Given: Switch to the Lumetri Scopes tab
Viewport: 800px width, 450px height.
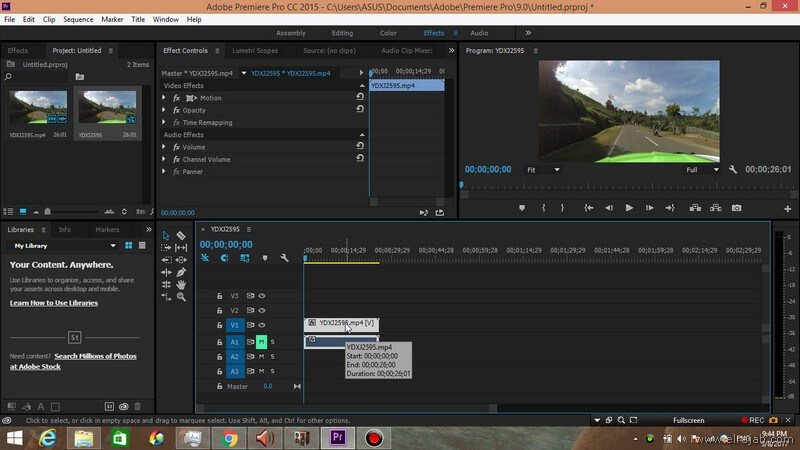Looking at the screenshot, I should tap(255, 51).
